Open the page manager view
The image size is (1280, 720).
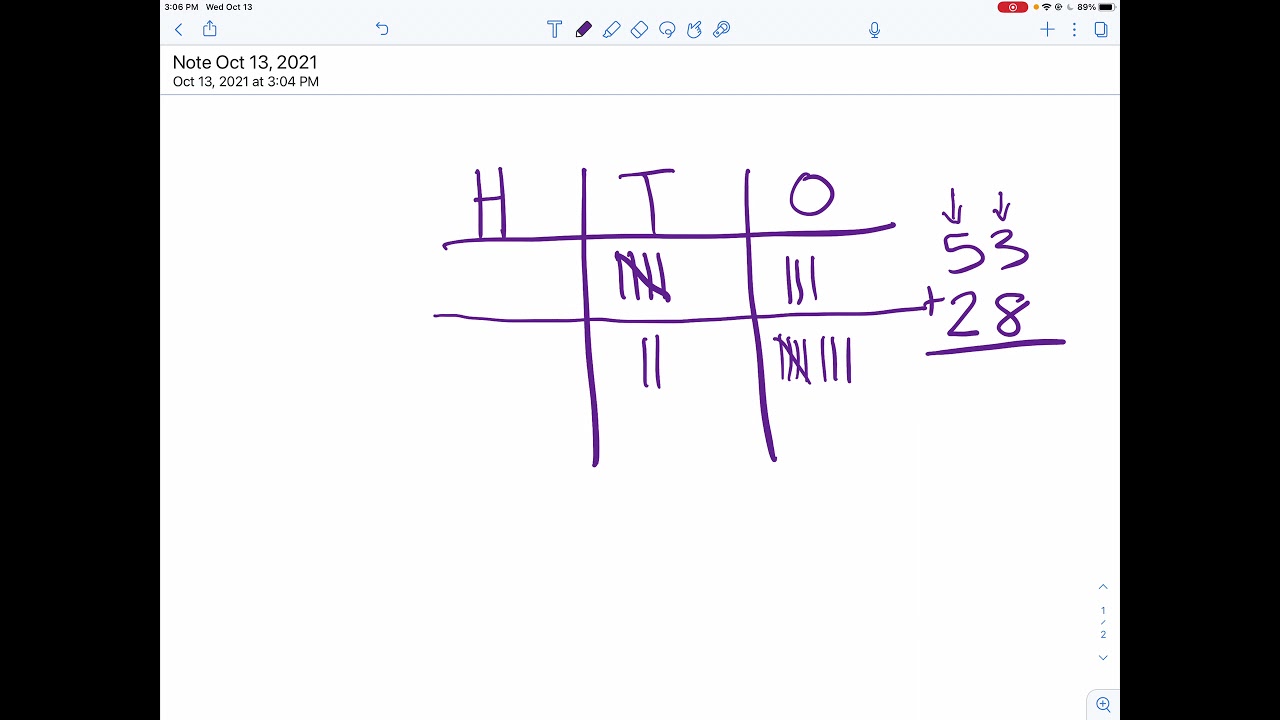(1101, 30)
